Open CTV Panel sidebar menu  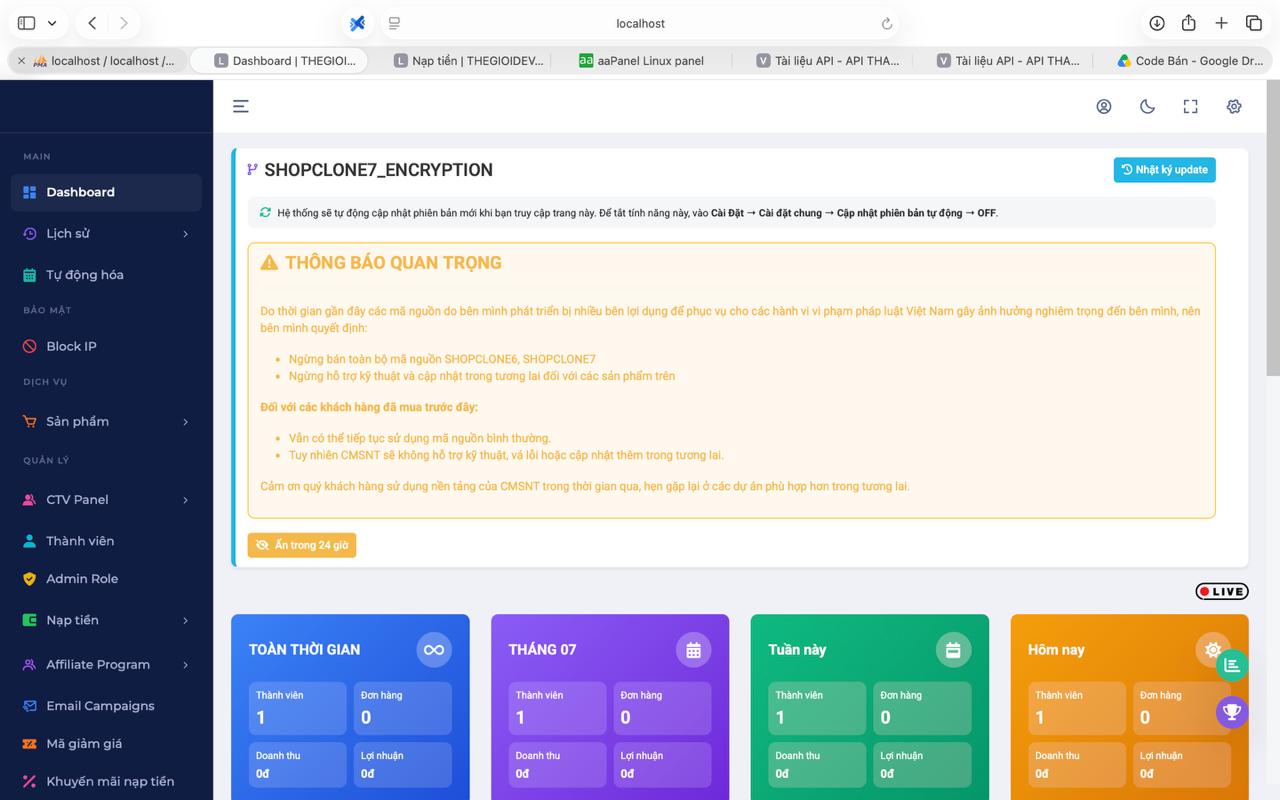click(106, 499)
